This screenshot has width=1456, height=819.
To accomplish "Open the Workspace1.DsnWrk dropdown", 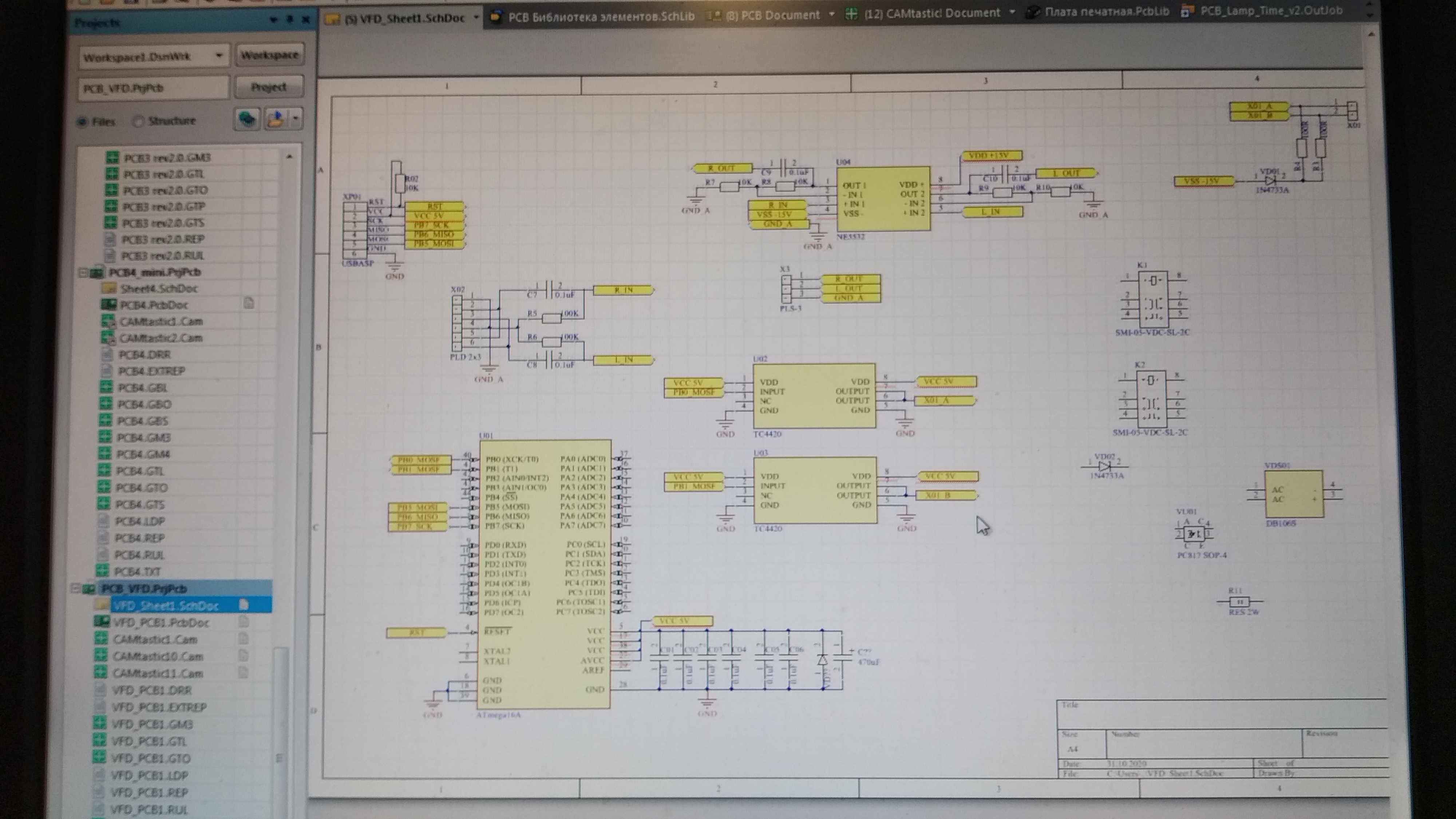I will [x=219, y=55].
